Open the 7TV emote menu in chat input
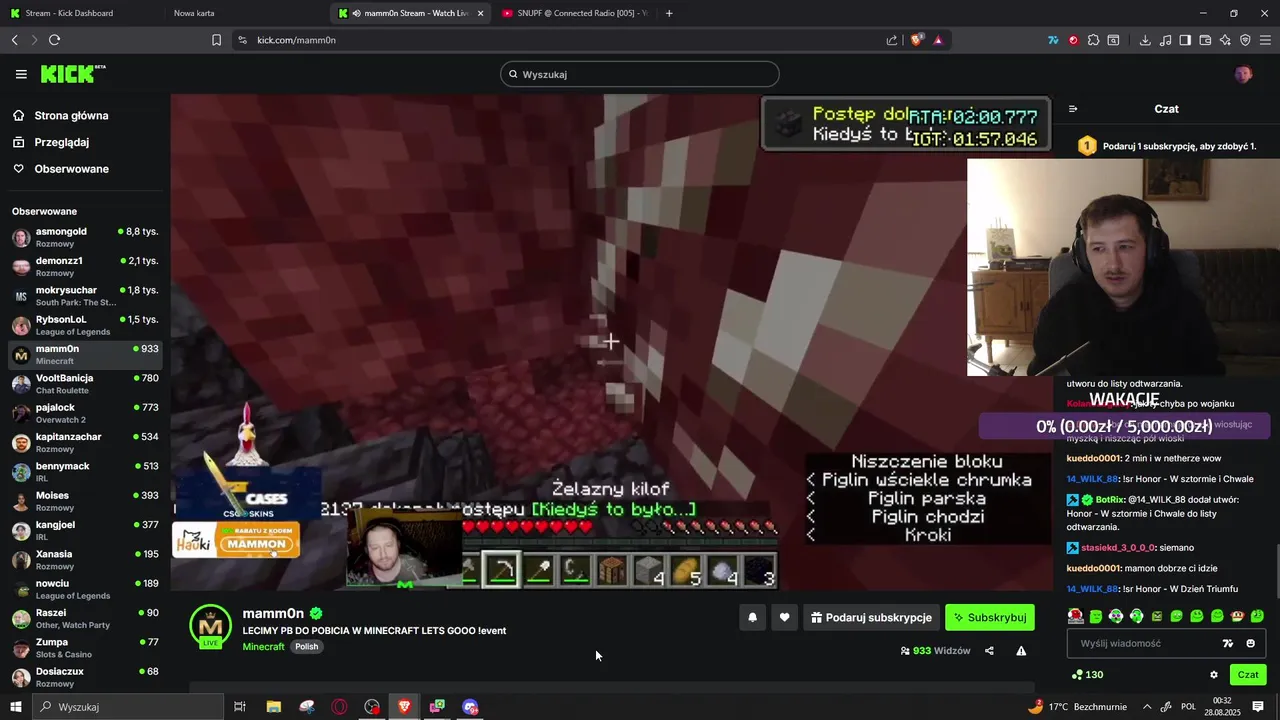Image resolution: width=1280 pixels, height=720 pixels. pos(1228,643)
